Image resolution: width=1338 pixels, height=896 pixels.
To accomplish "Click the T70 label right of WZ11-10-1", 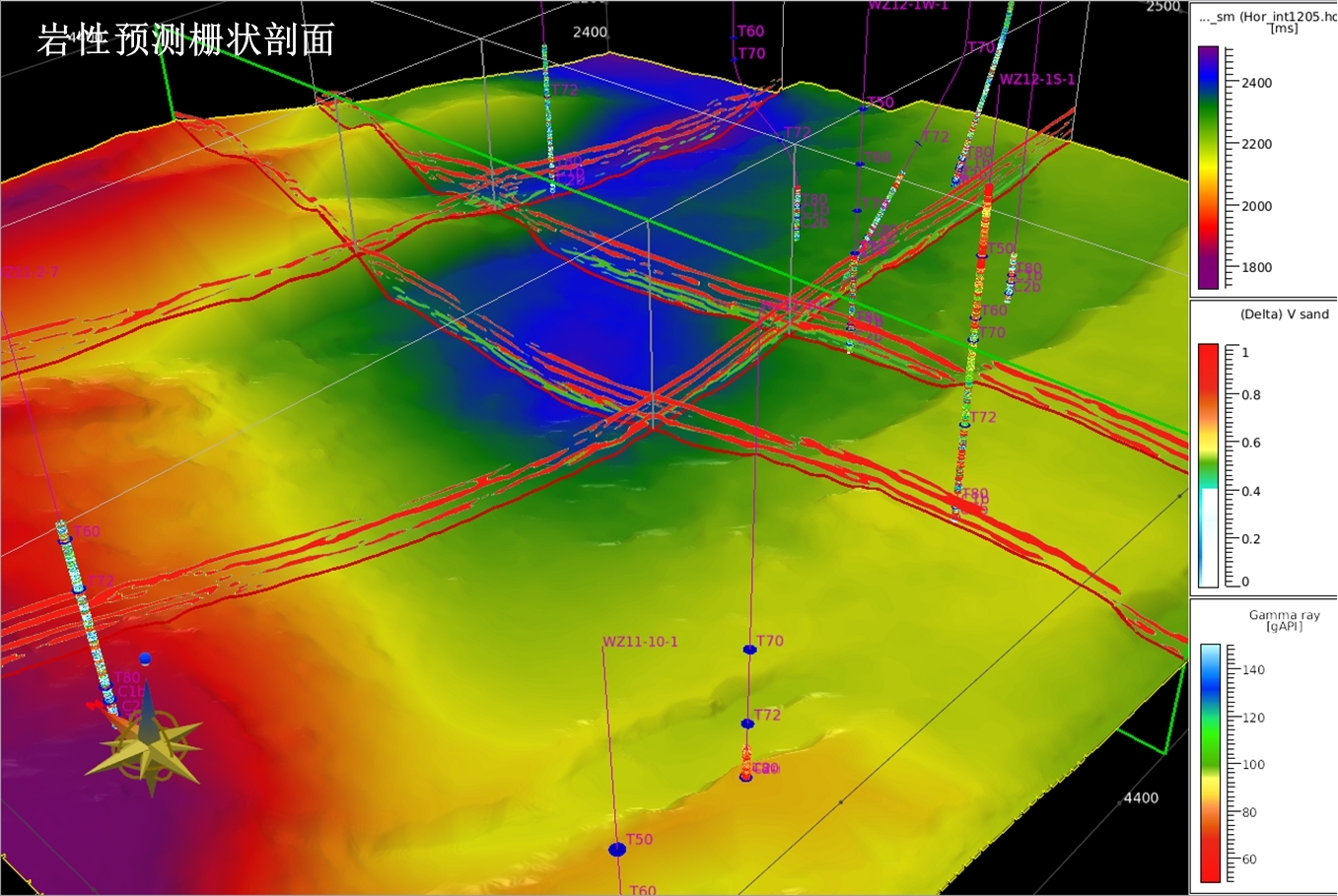I will pyautogui.click(x=770, y=641).
